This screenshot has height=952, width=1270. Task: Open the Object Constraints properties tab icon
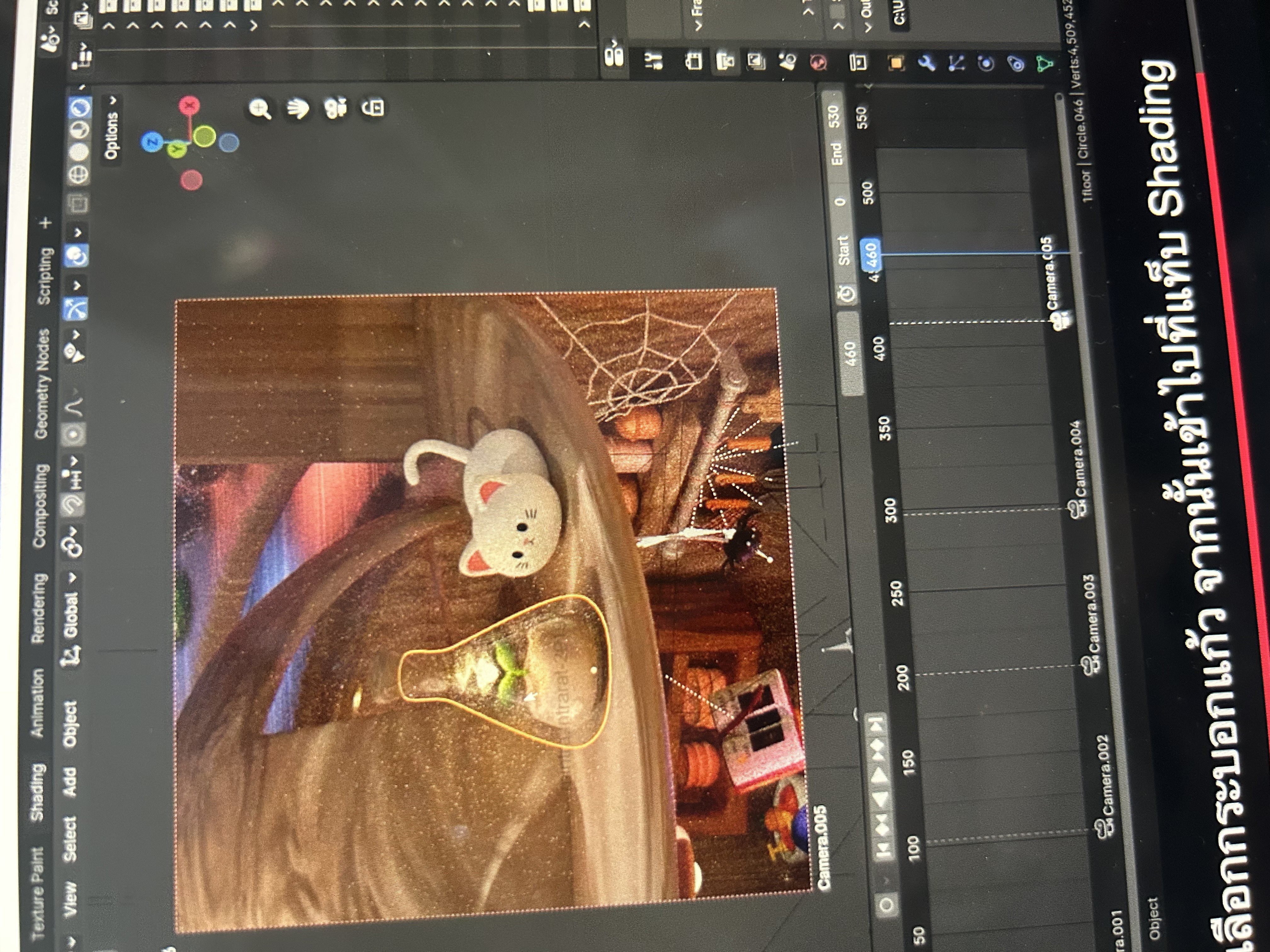click(x=1016, y=64)
